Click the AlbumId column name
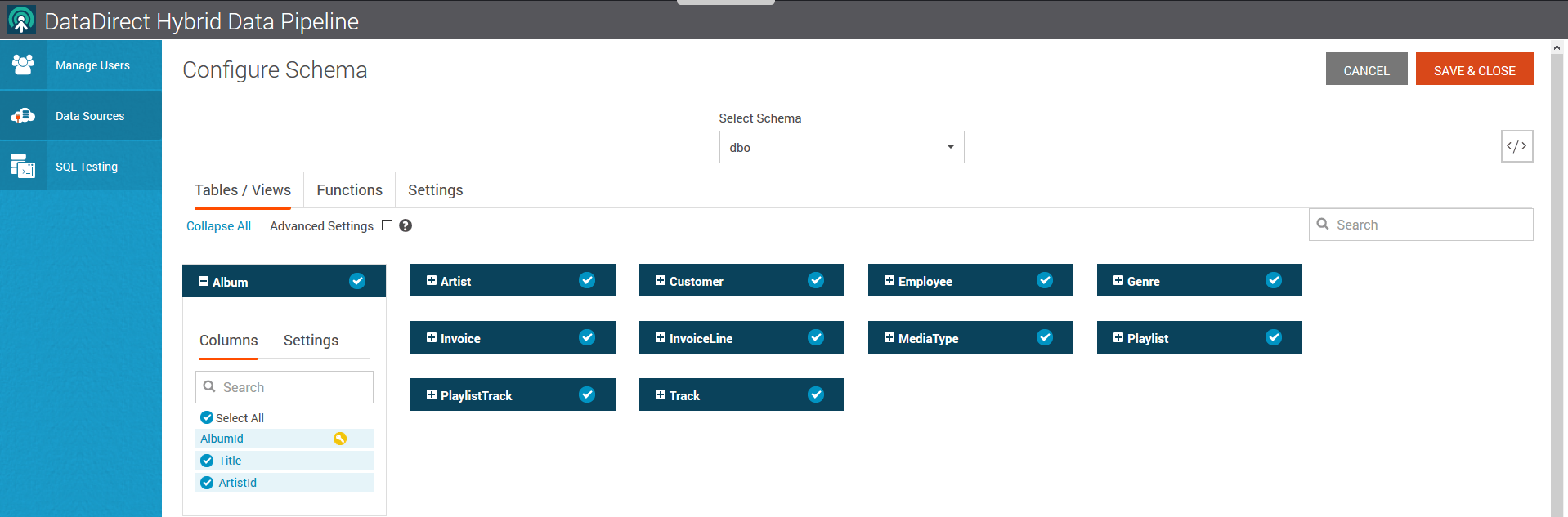Screen dimensions: 1568x517 tap(222, 439)
